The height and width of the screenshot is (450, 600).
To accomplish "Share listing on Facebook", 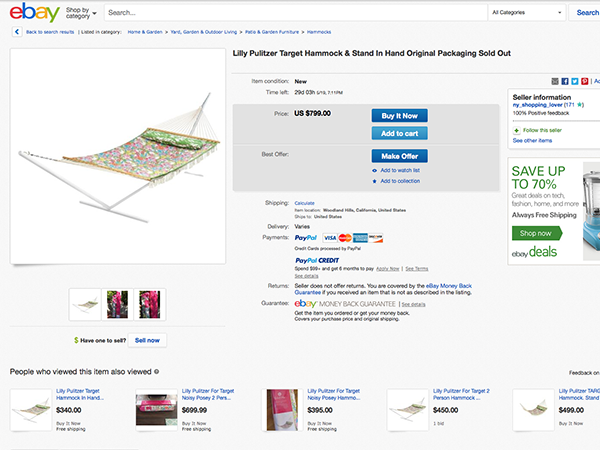I will point(564,80).
